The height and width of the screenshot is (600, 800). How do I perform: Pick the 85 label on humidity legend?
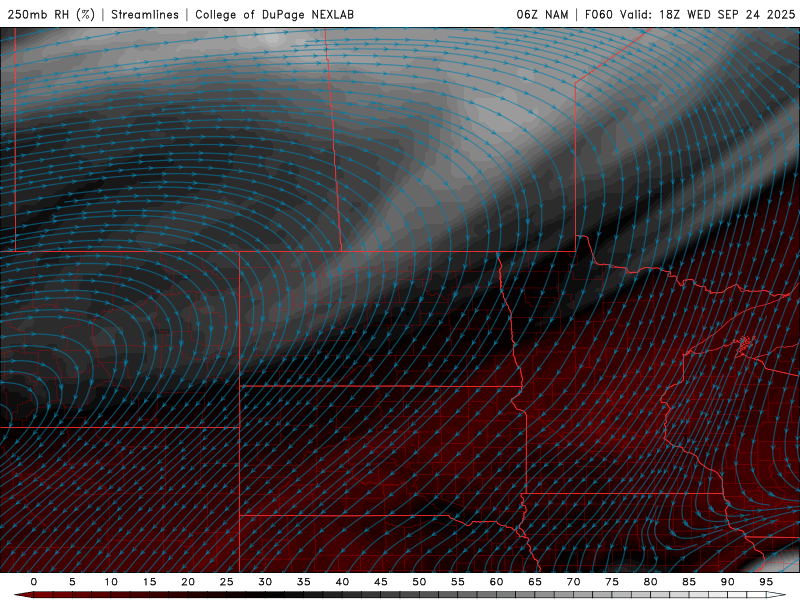point(689,582)
